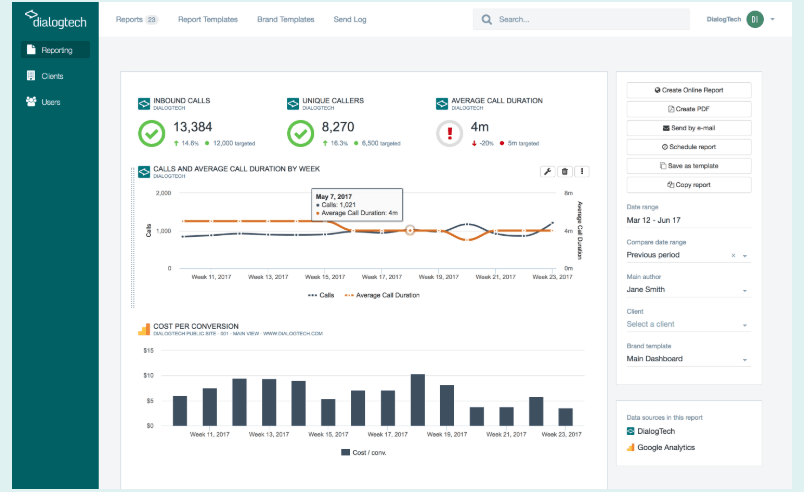Go to Clients in the sidebar
The height and width of the screenshot is (492, 804).
click(52, 76)
